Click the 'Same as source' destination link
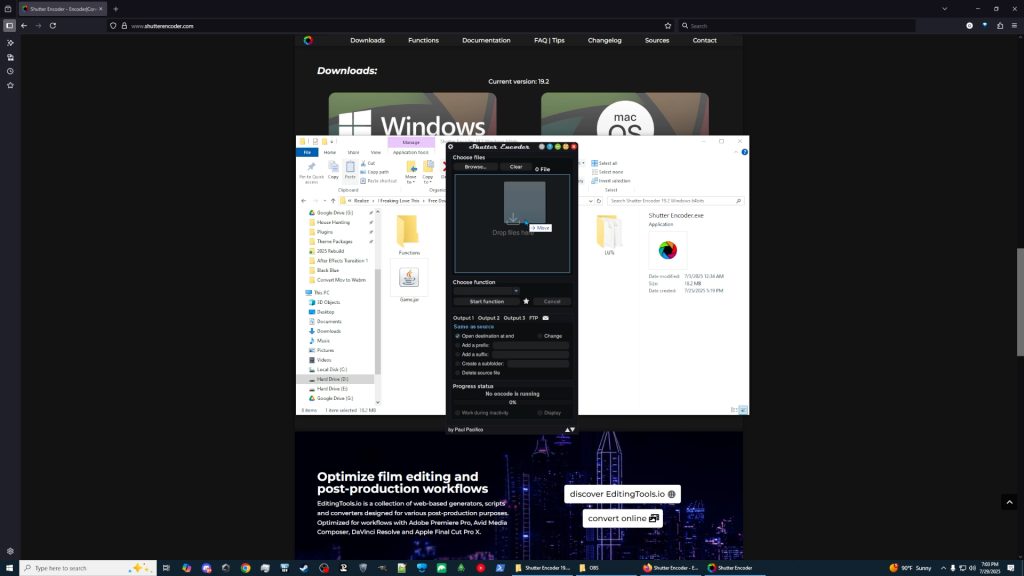The image size is (1024, 576). pyautogui.click(x=473, y=327)
